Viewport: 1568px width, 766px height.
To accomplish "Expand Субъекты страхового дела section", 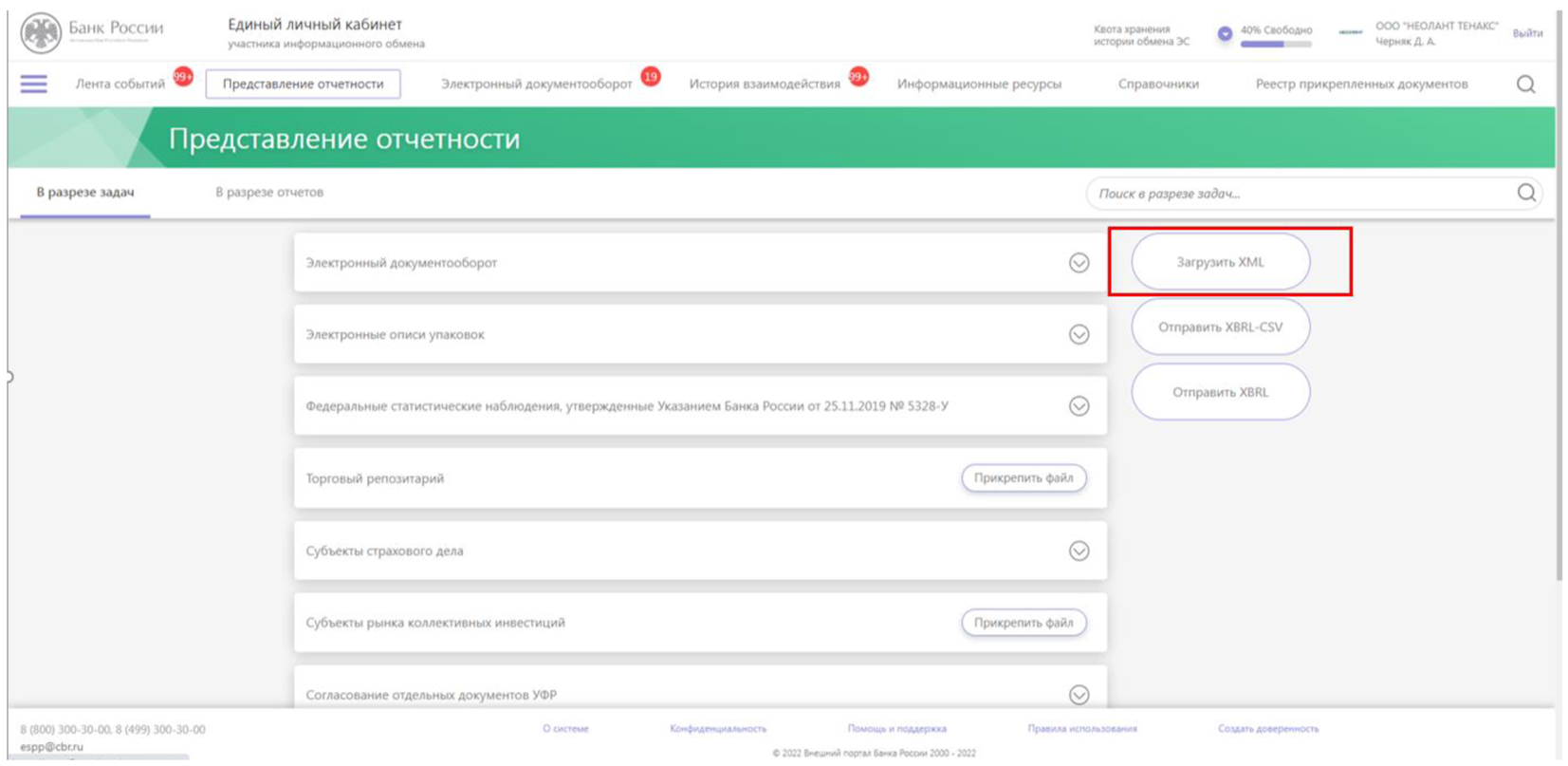I will (x=1079, y=551).
